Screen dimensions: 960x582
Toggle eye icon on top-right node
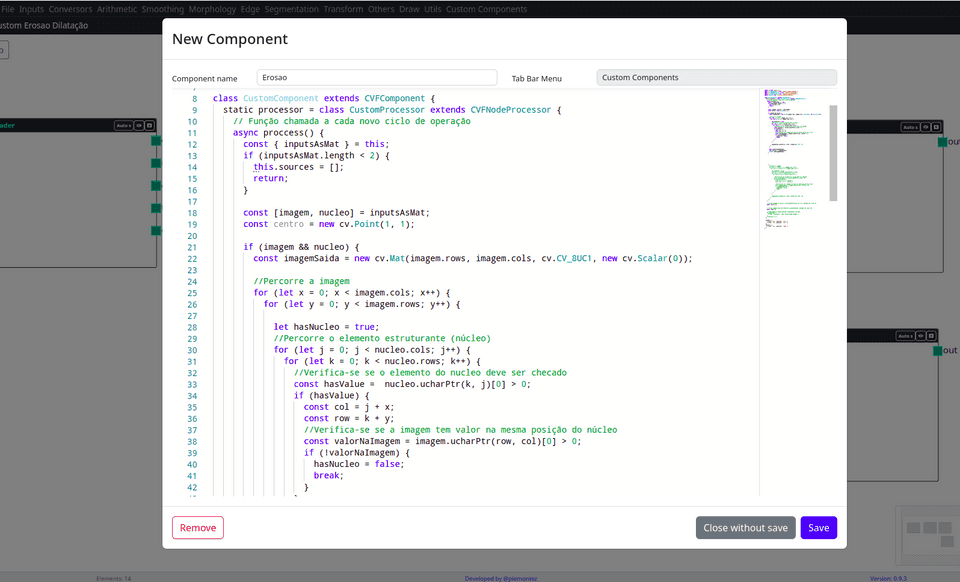(927, 127)
